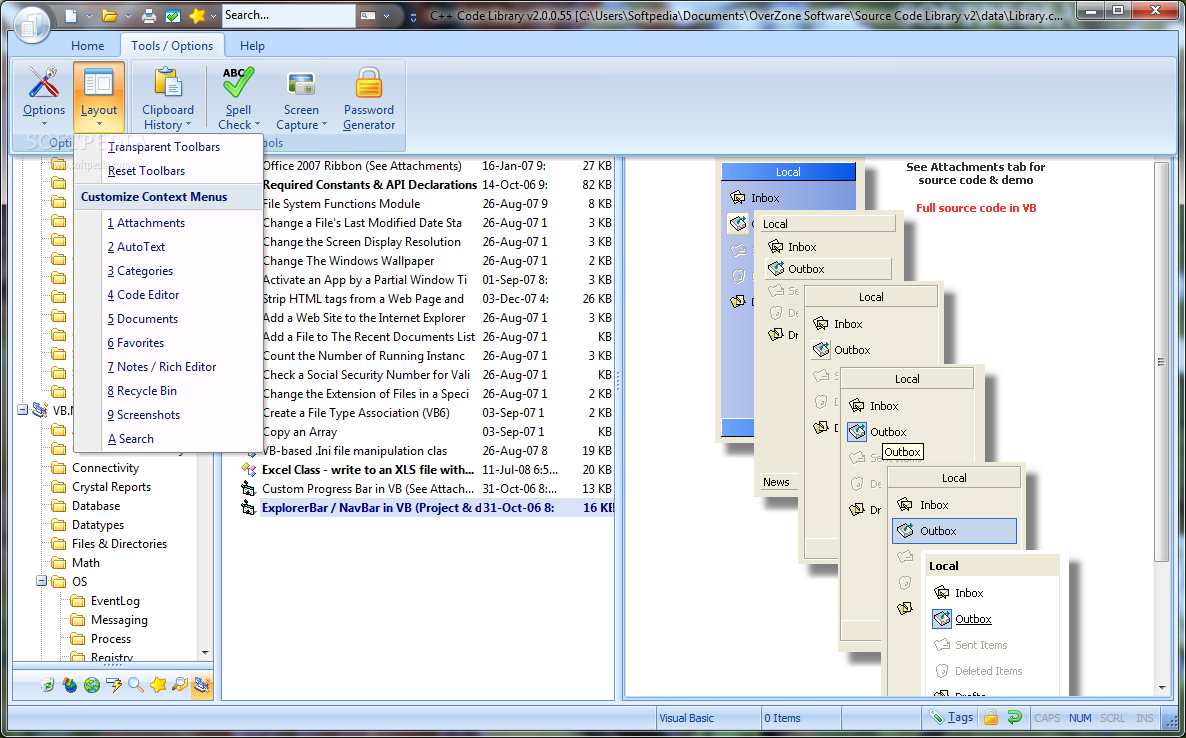Screen dimensions: 1186x738
Task: Click the highlighted last icon in bottom bar
Action: (202, 685)
